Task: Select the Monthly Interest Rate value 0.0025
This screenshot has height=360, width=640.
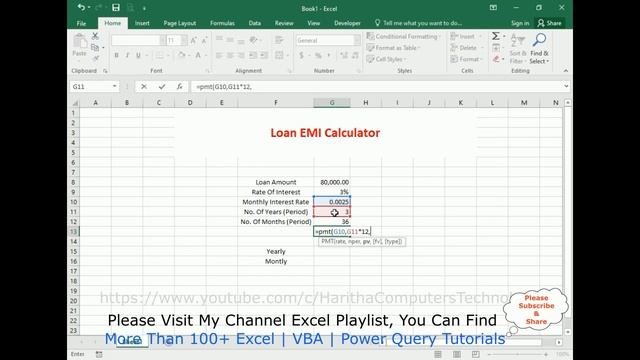Action: point(332,202)
